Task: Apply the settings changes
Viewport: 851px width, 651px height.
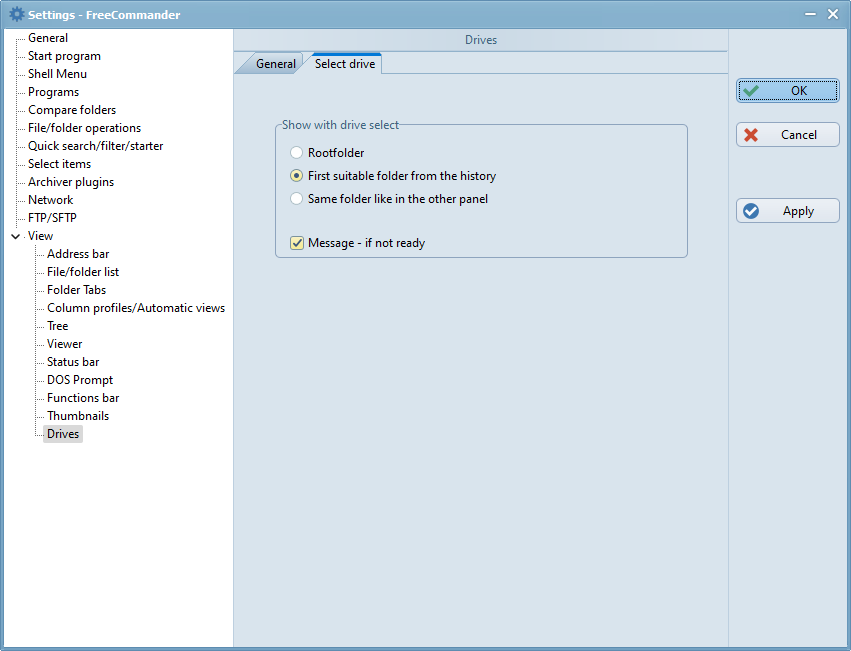Action: pos(788,211)
